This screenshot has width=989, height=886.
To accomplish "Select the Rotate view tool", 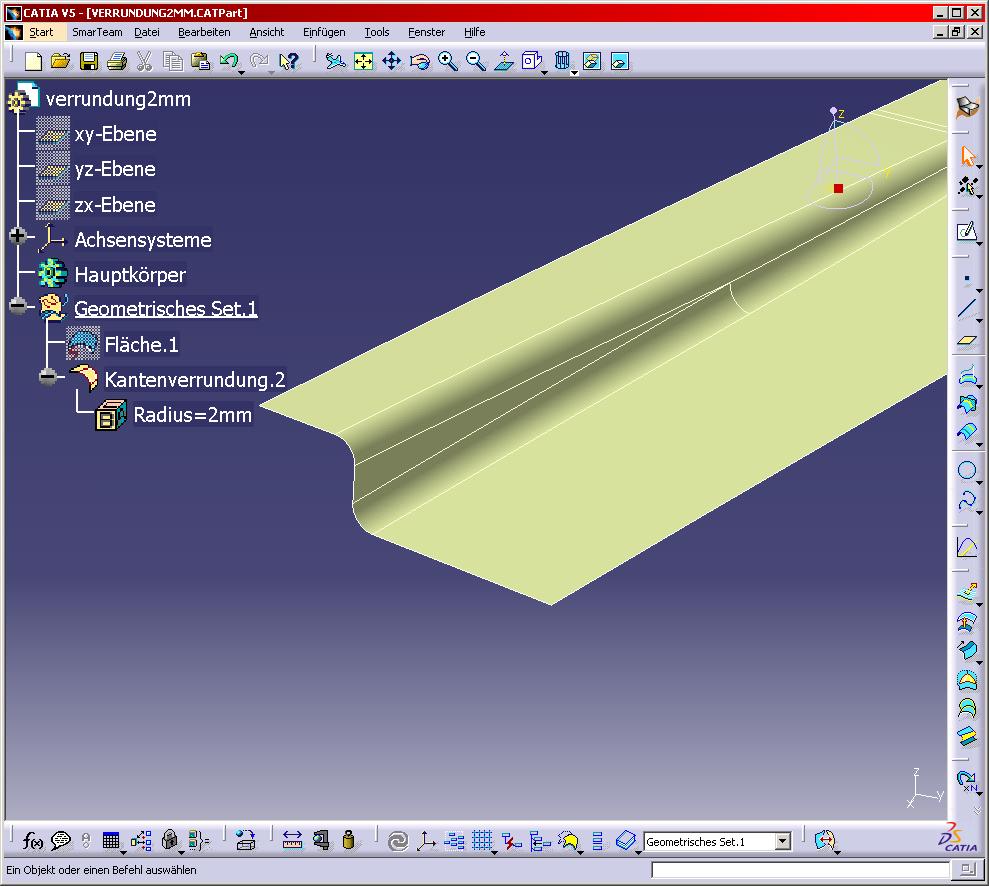I will click(x=419, y=61).
